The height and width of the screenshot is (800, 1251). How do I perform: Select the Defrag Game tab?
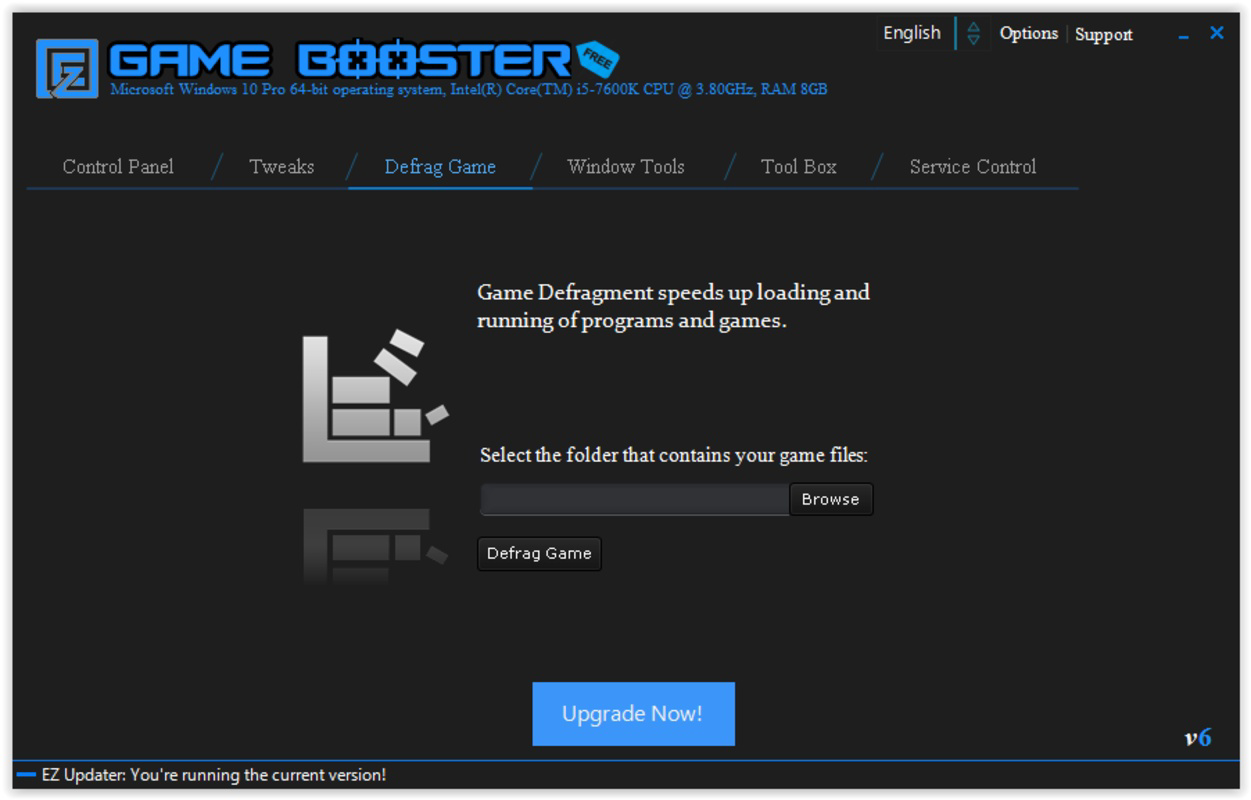(440, 167)
